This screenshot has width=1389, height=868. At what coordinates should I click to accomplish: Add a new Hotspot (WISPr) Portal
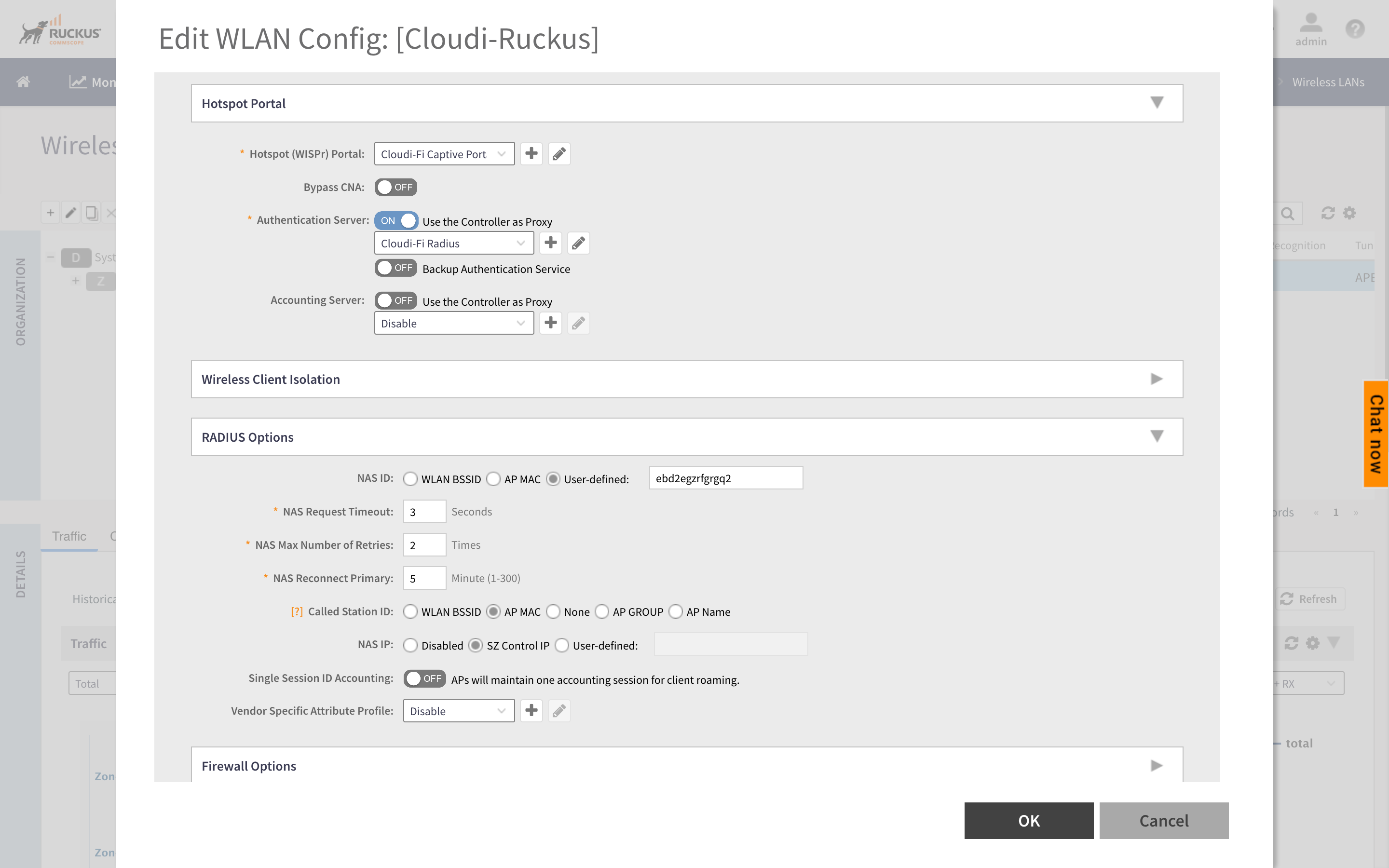[x=531, y=153]
